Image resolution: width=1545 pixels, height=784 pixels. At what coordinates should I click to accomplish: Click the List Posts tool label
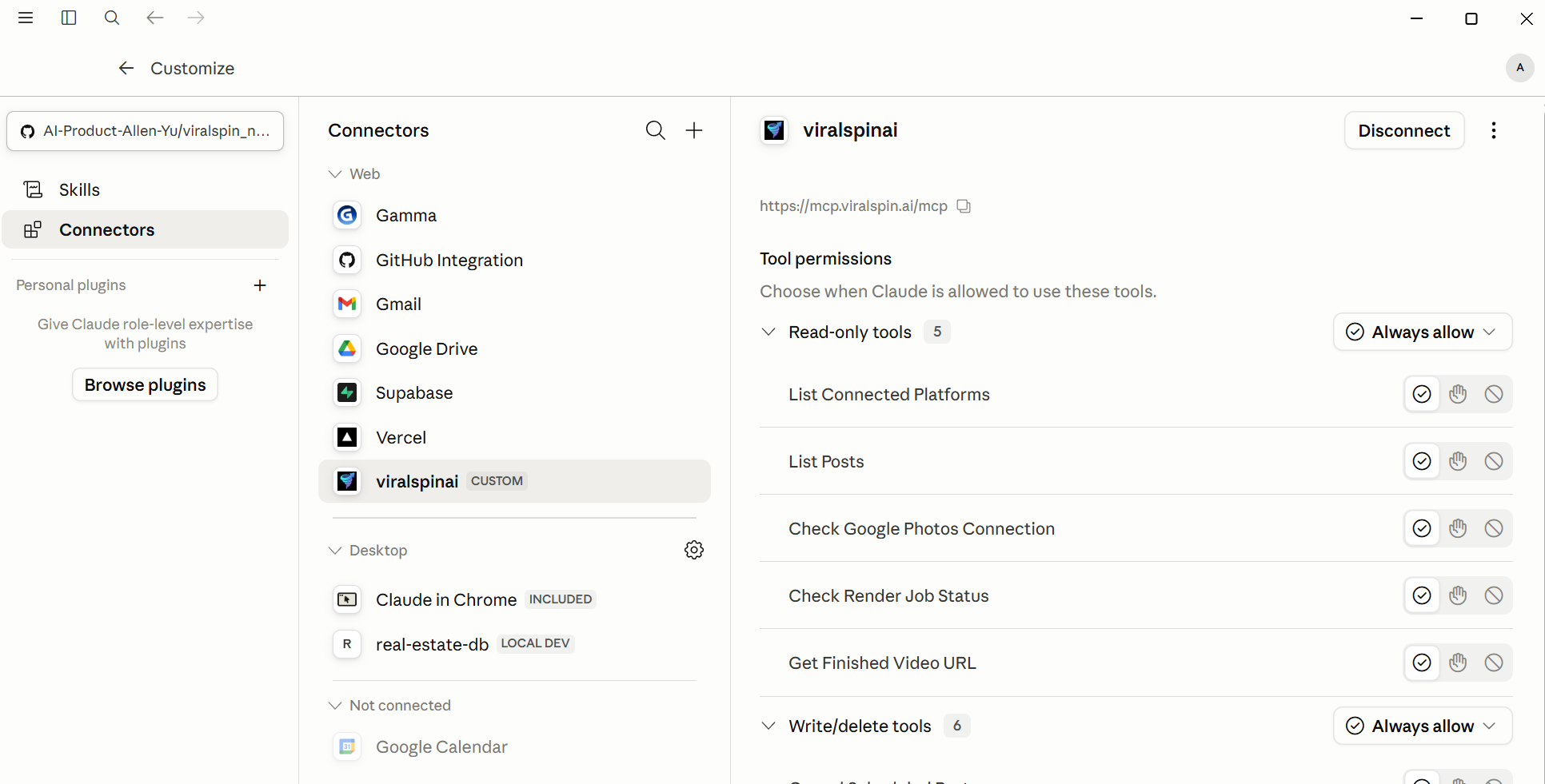(826, 461)
